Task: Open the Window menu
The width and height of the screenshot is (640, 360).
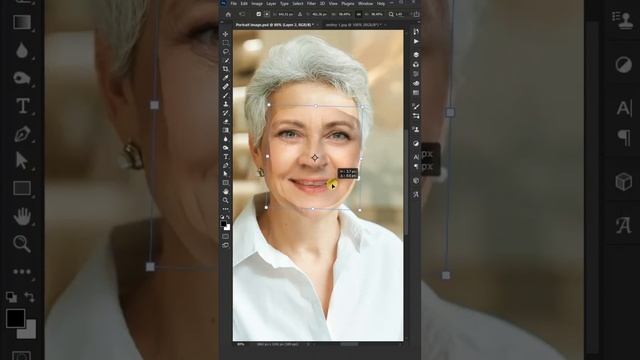Action: (x=365, y=3)
